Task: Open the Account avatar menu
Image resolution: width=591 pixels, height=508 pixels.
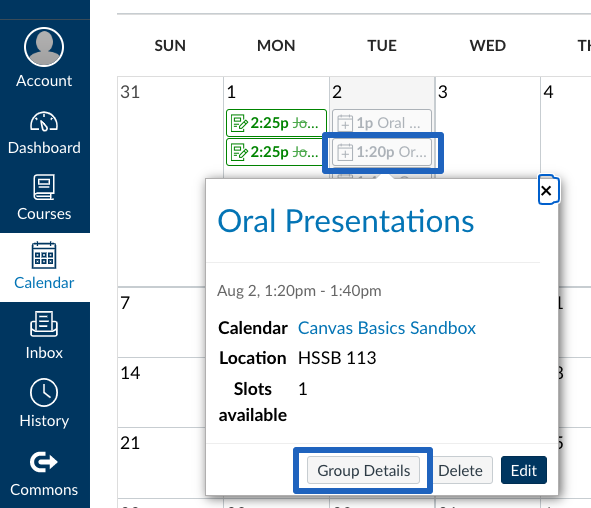Action: click(44, 47)
